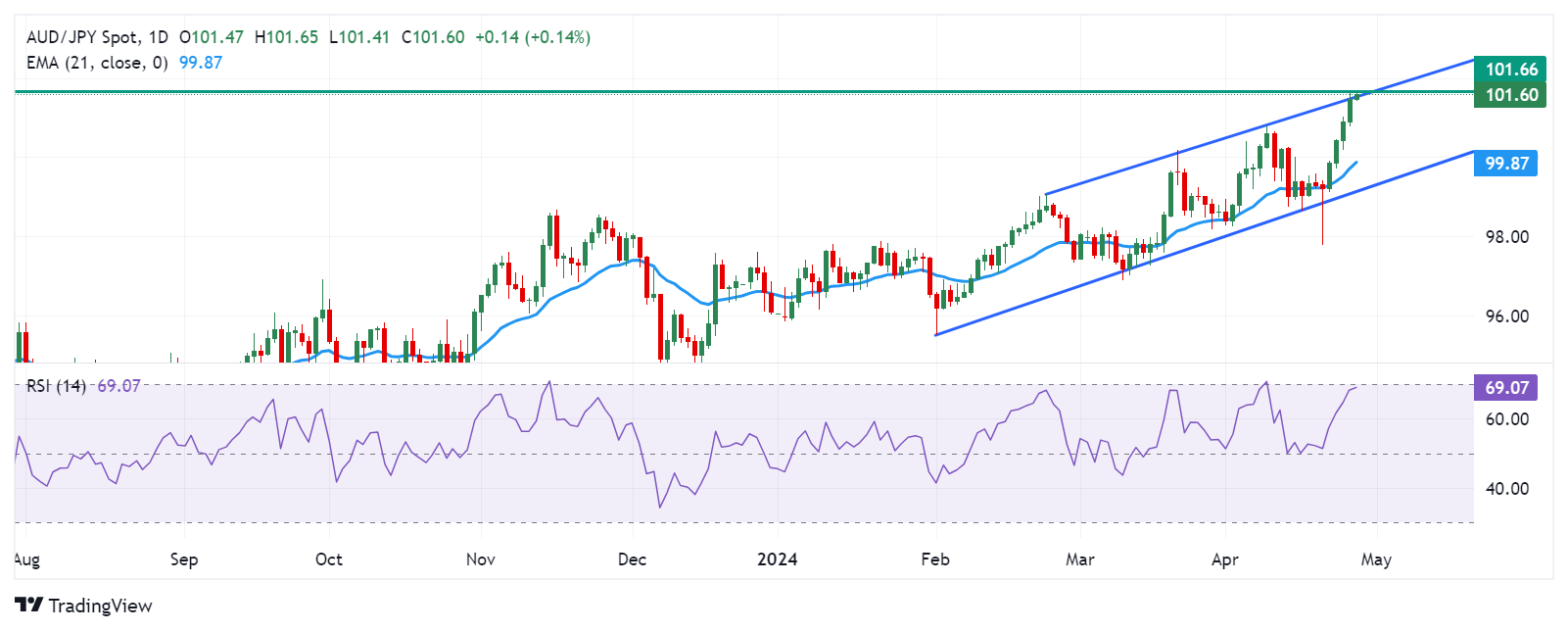Click the blue EMA value 99.87 in the legend

(201, 63)
